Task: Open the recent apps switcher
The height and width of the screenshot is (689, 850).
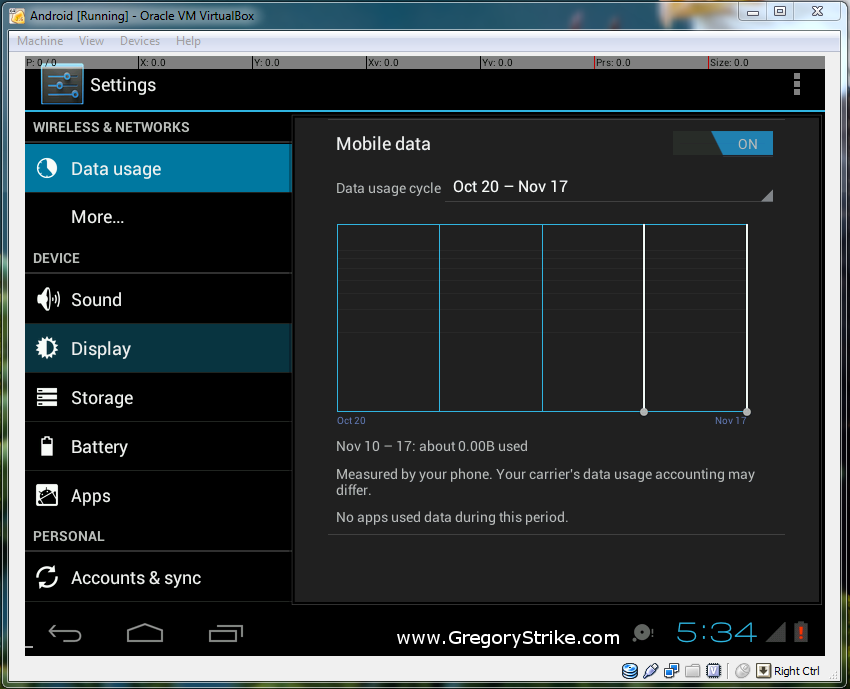Action: pos(225,633)
